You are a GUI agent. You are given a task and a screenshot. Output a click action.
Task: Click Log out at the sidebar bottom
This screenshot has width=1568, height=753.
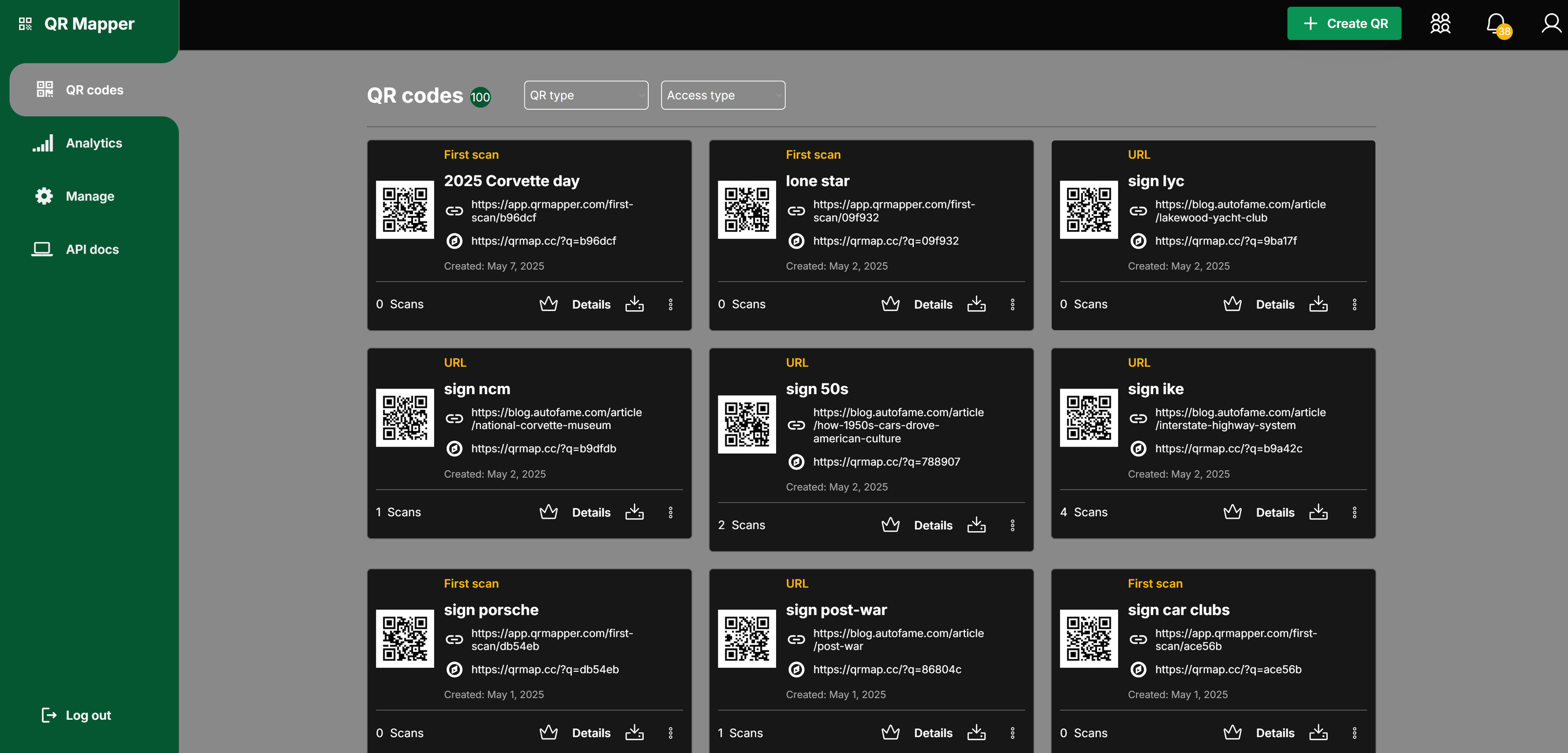click(75, 715)
